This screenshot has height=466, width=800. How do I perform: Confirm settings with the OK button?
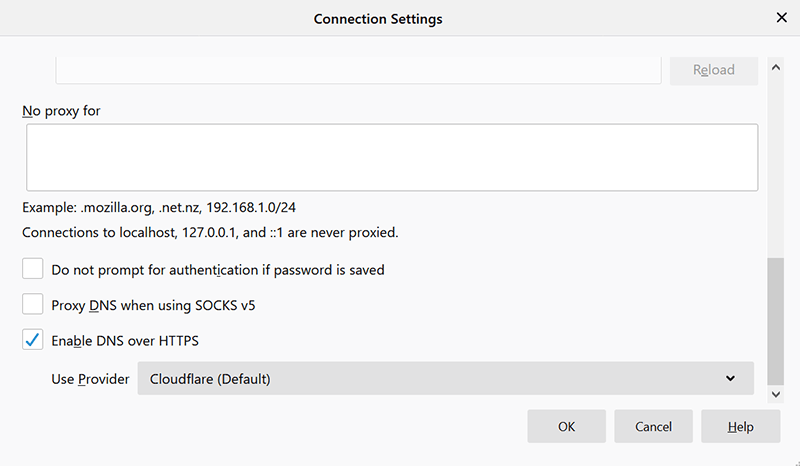pos(566,427)
